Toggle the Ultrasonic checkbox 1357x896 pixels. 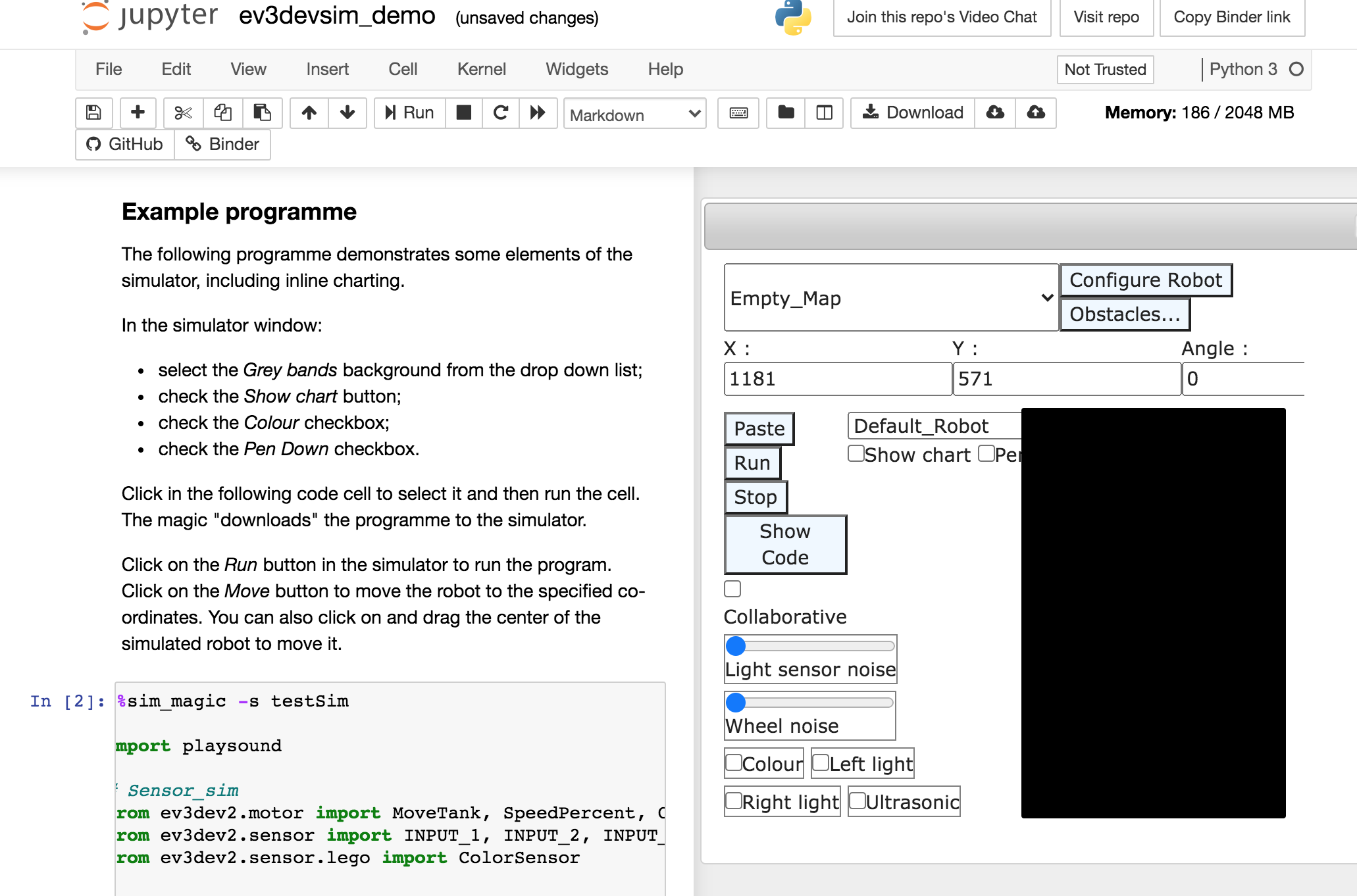pyautogui.click(x=858, y=801)
